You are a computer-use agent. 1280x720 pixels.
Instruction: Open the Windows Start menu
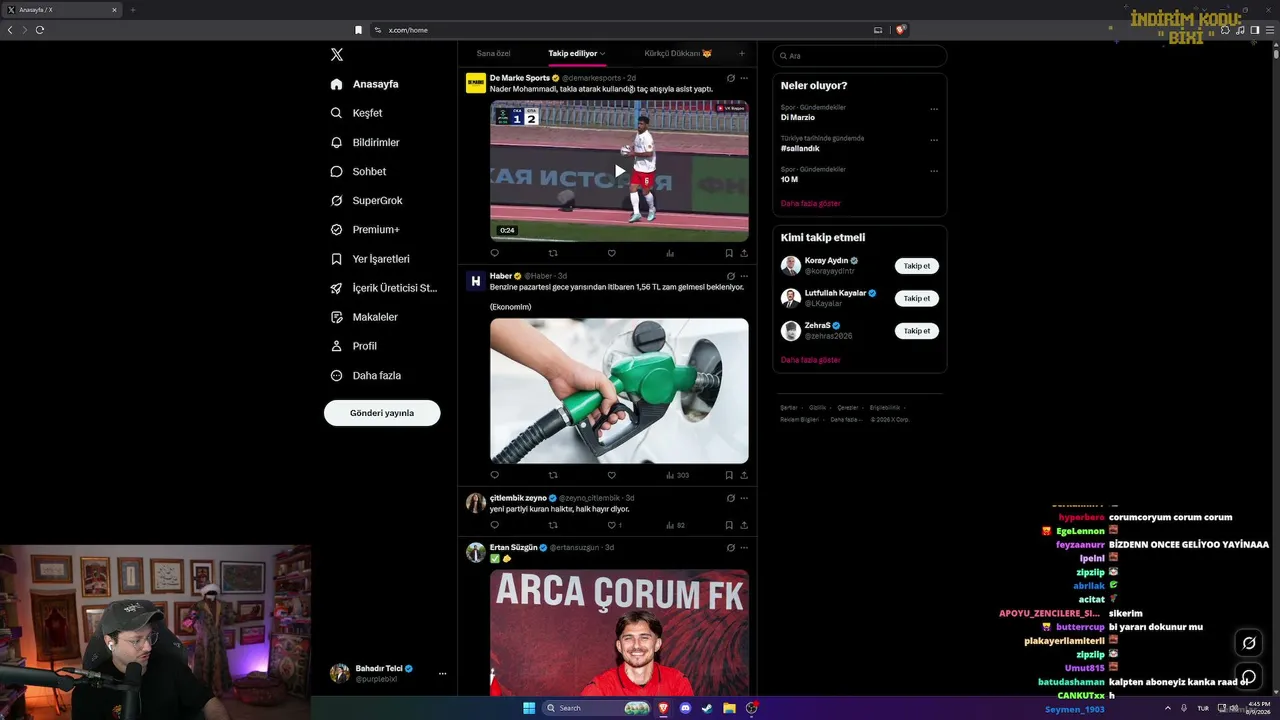point(529,708)
